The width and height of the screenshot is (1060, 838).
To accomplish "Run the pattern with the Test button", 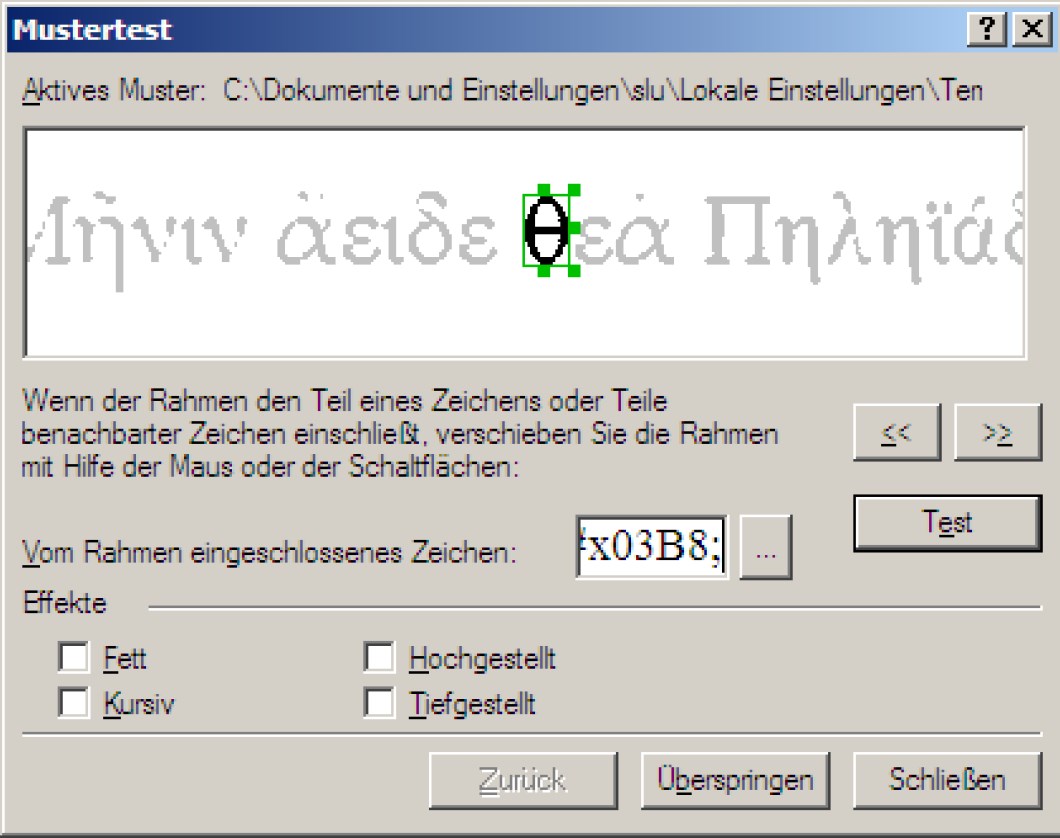I will (948, 523).
